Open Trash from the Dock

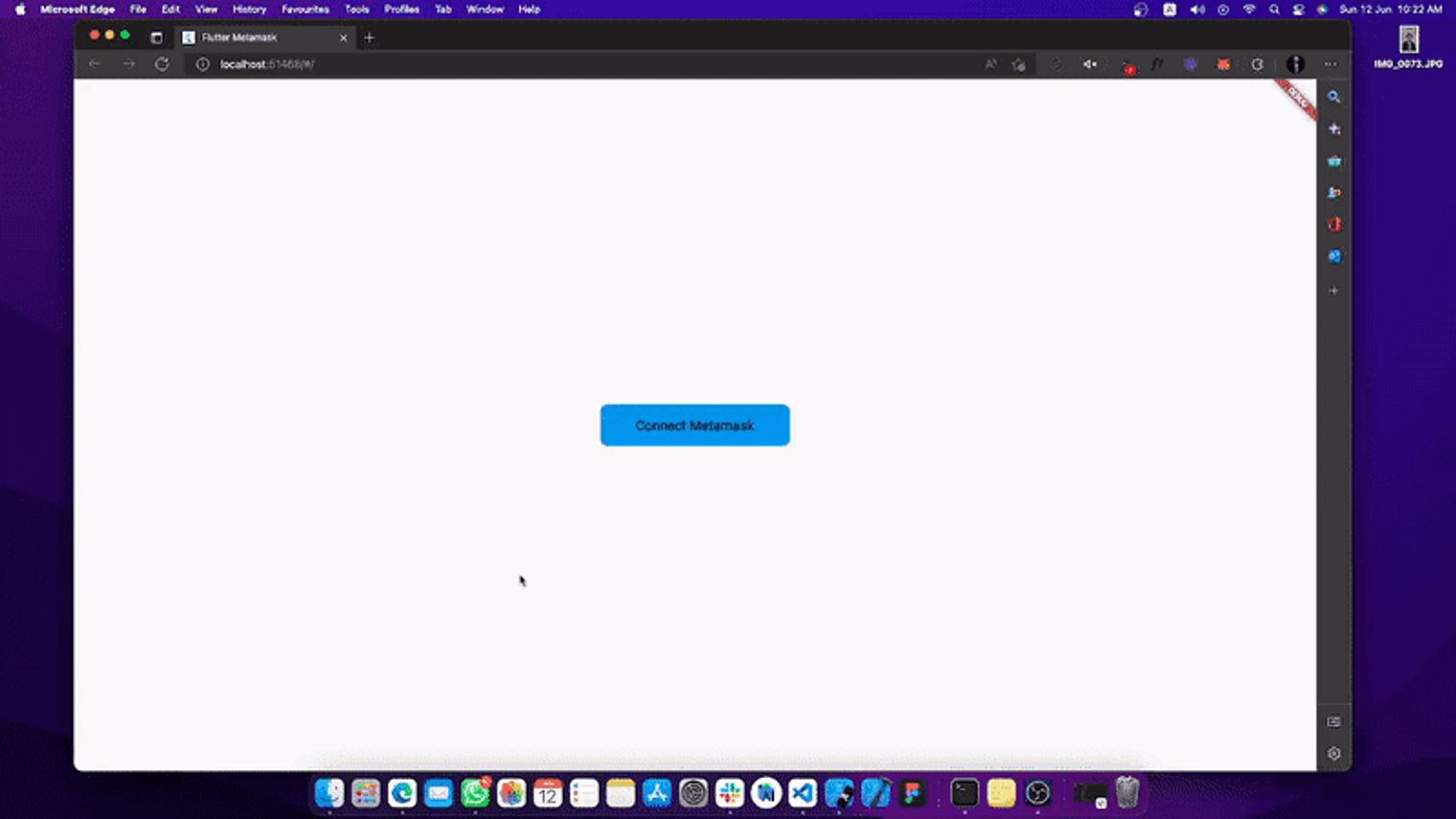pyautogui.click(x=1127, y=793)
